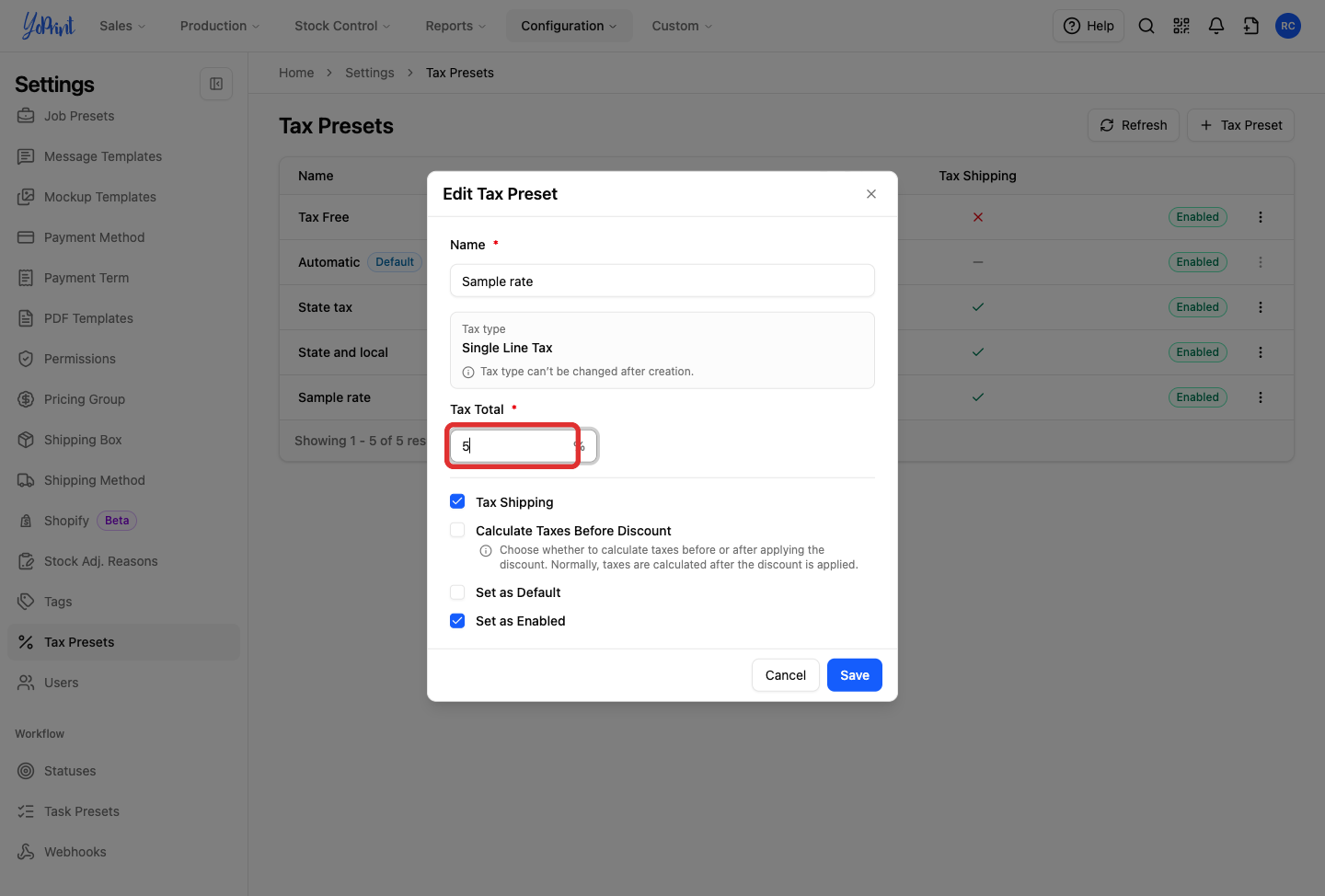Expand the Stock Control dropdown
Viewport: 1325px width, 896px height.
tap(342, 26)
